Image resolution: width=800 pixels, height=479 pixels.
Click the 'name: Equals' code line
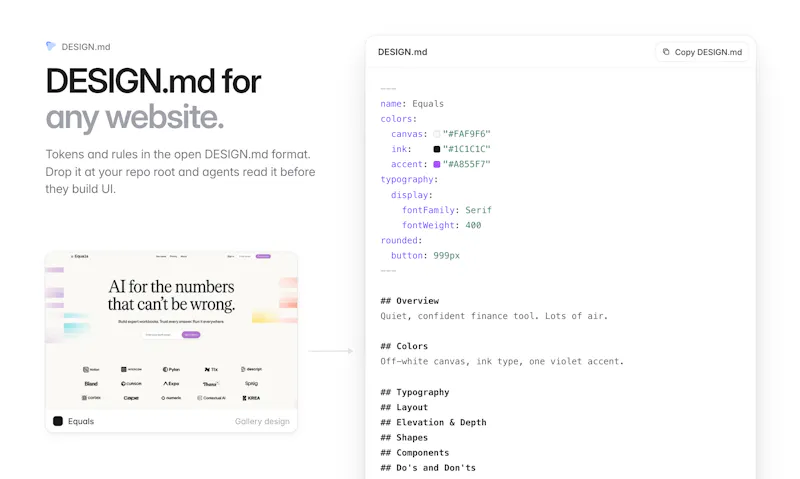click(412, 104)
